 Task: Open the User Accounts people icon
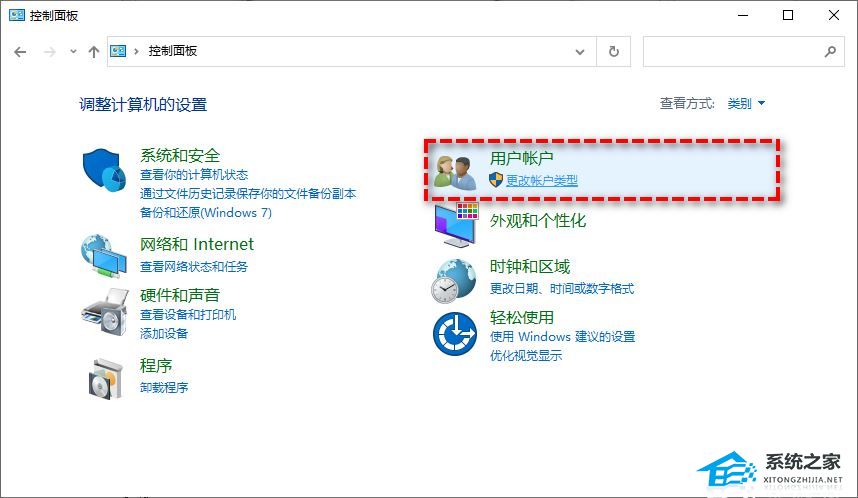click(x=455, y=172)
